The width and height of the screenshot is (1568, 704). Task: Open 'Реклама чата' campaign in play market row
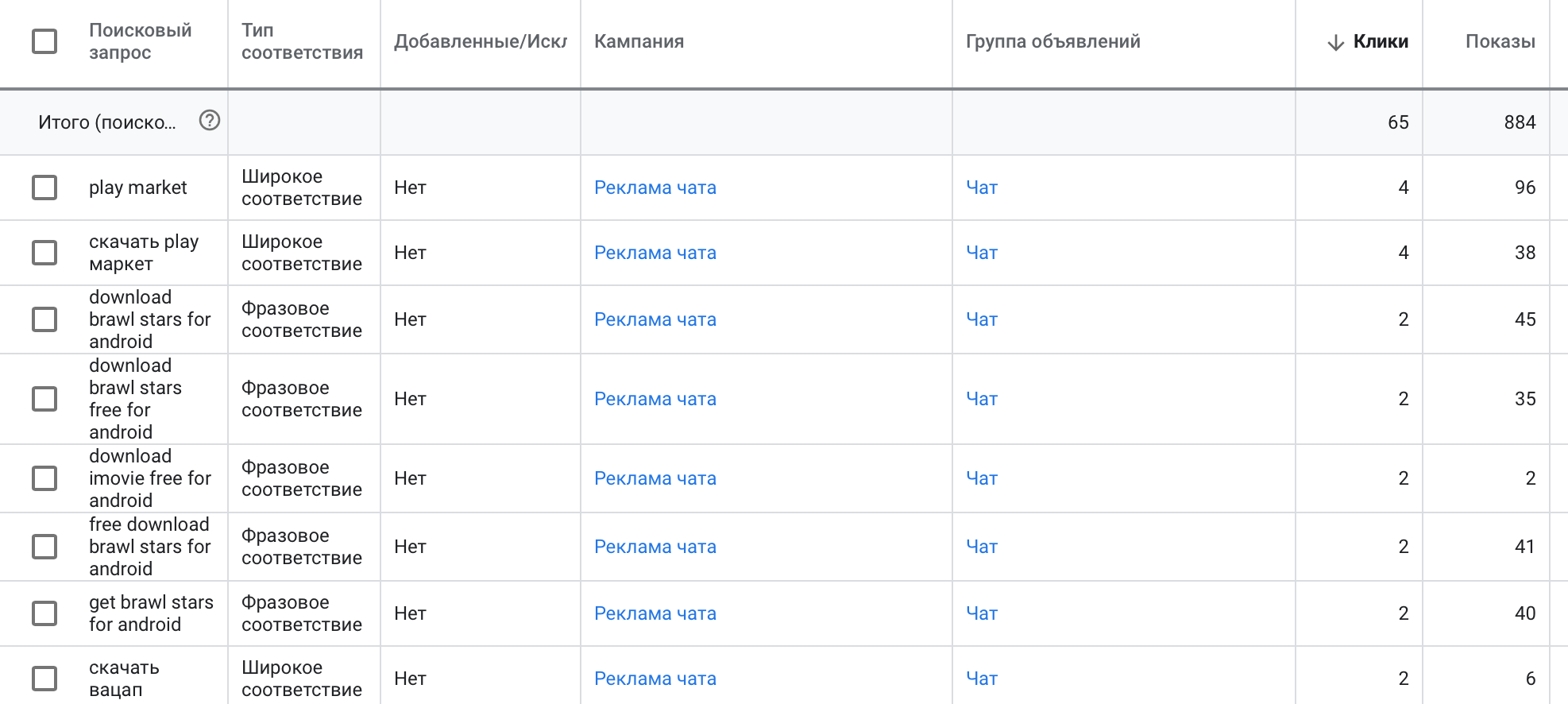655,188
